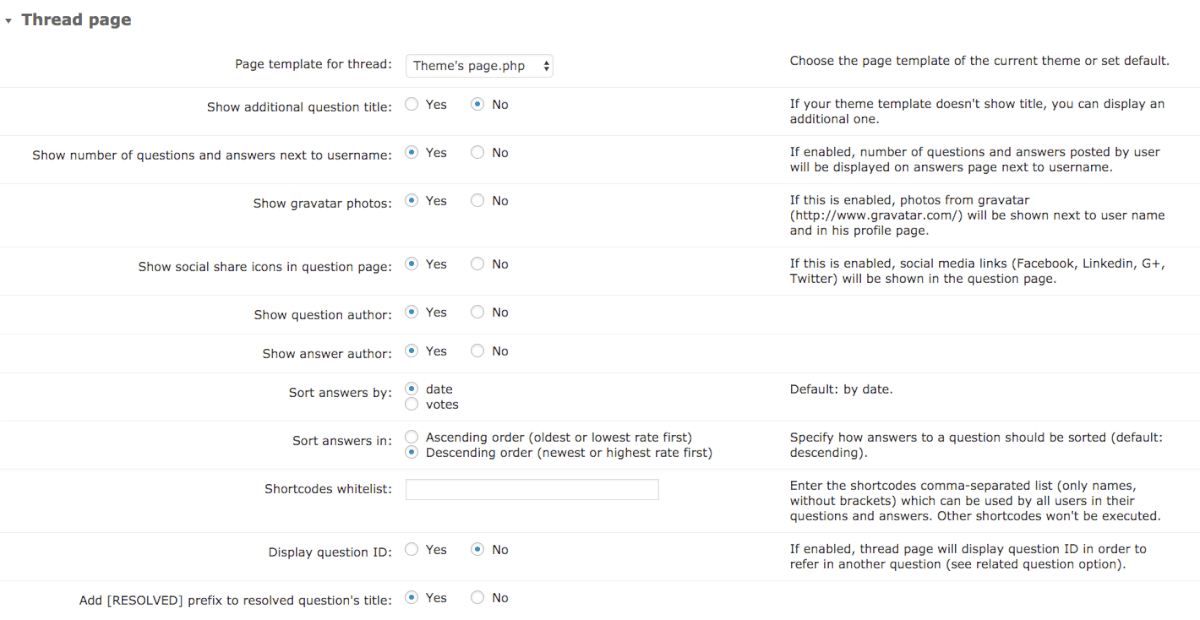Select Yes for Show gravatar photos
Image resolution: width=1200 pixels, height=620 pixels.
(412, 201)
